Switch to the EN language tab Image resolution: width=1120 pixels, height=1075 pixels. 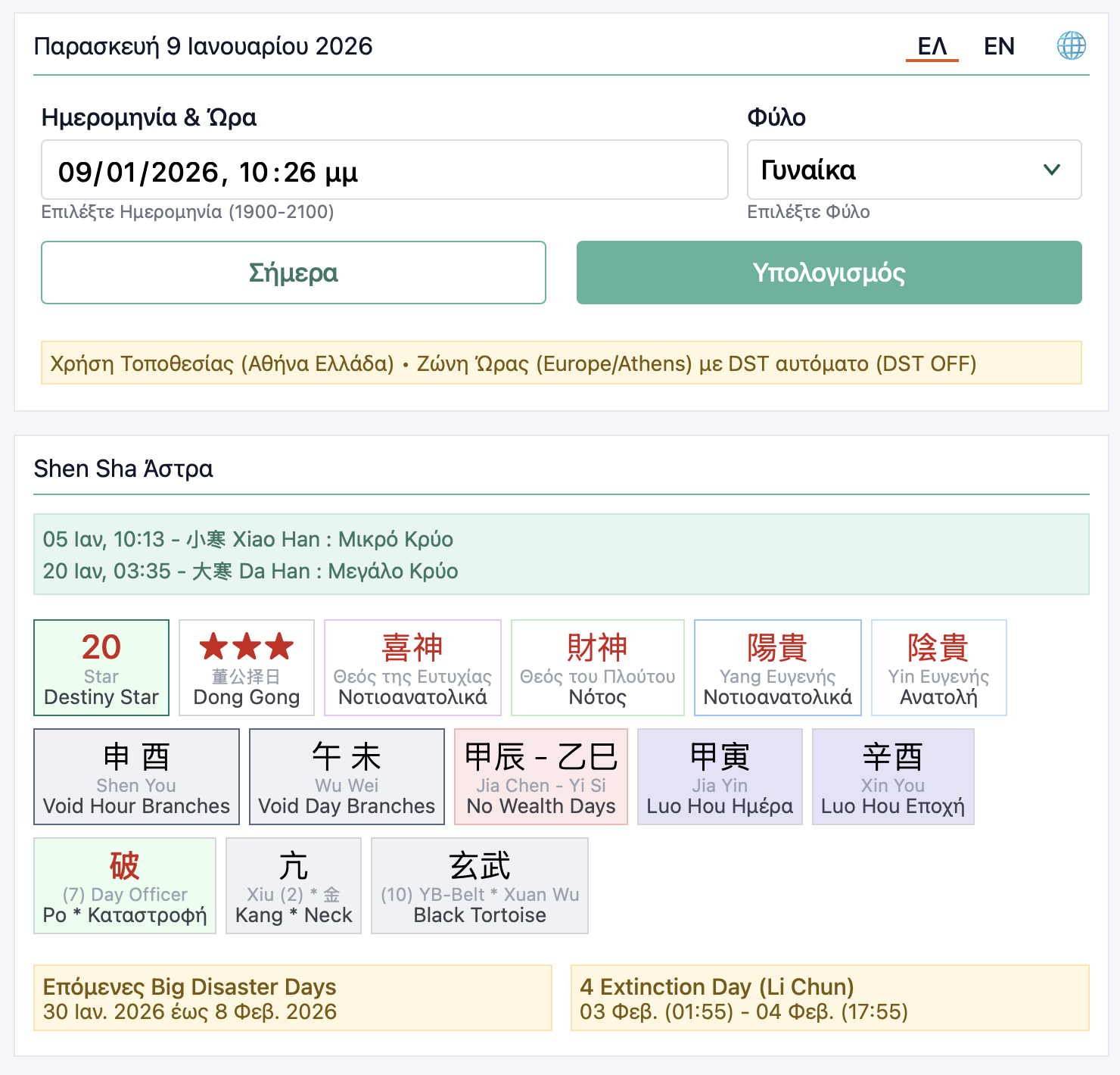pyautogui.click(x=999, y=46)
